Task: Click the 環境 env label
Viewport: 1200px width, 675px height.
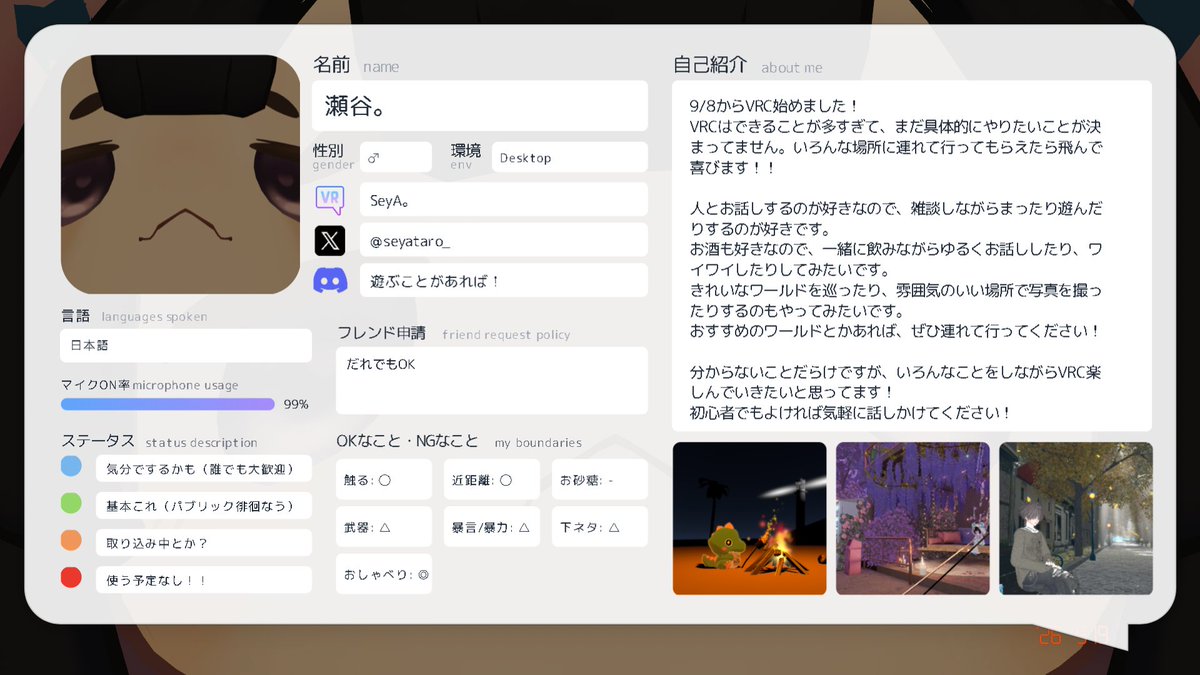Action: 466,156
